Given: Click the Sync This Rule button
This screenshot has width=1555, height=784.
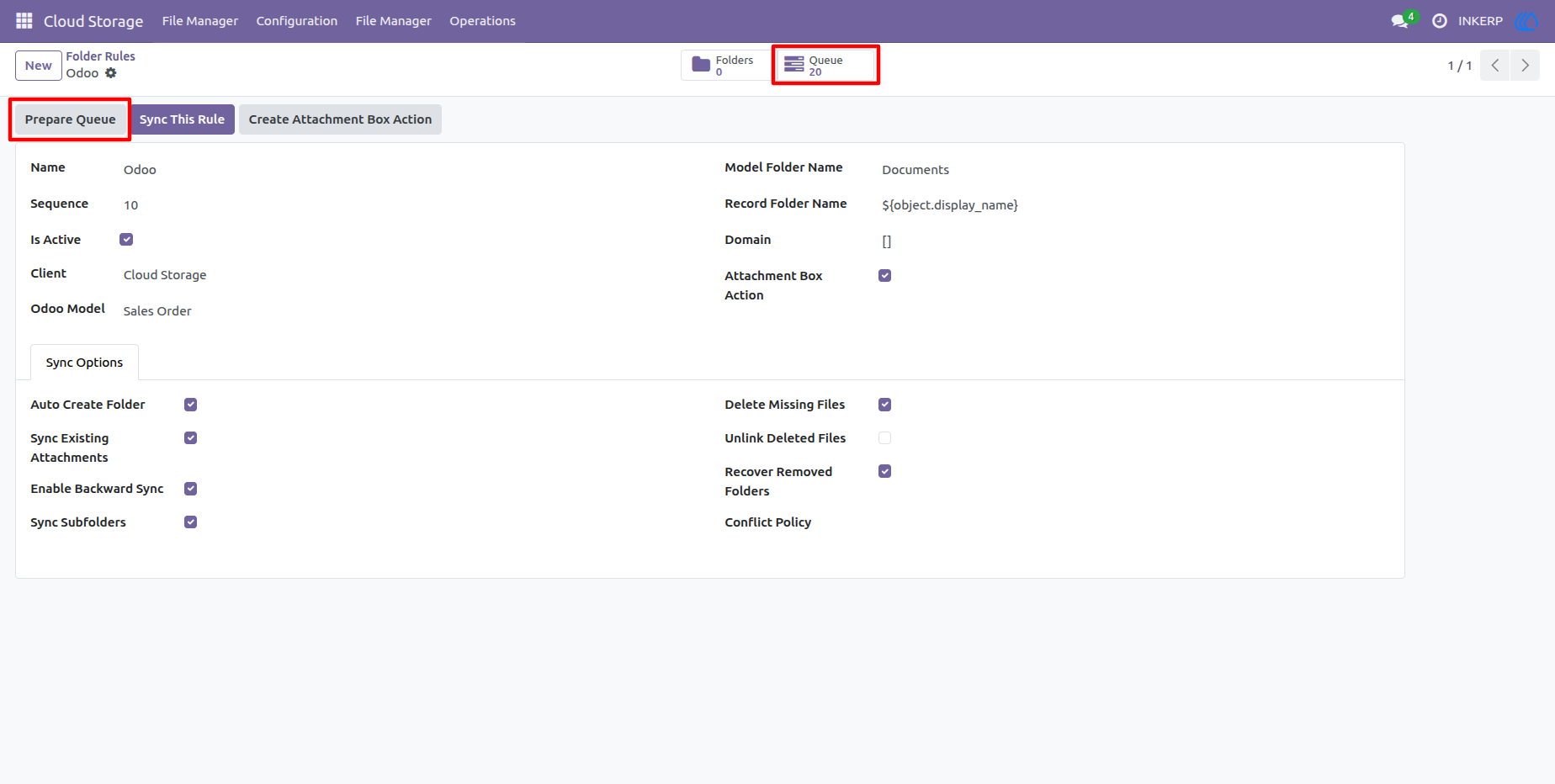Looking at the screenshot, I should coord(182,119).
